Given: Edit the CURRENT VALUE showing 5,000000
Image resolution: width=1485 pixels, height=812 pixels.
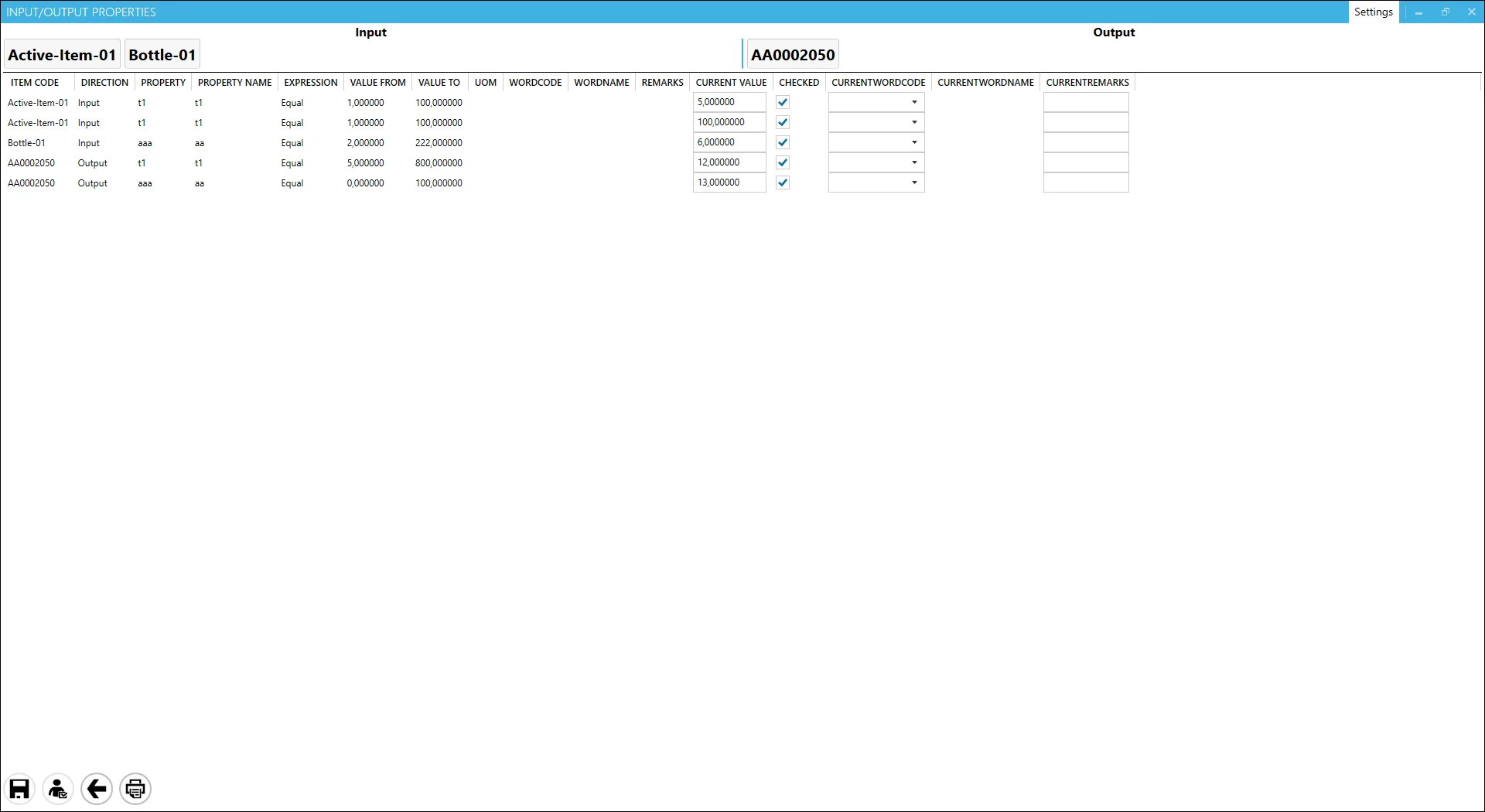Looking at the screenshot, I should coord(727,101).
